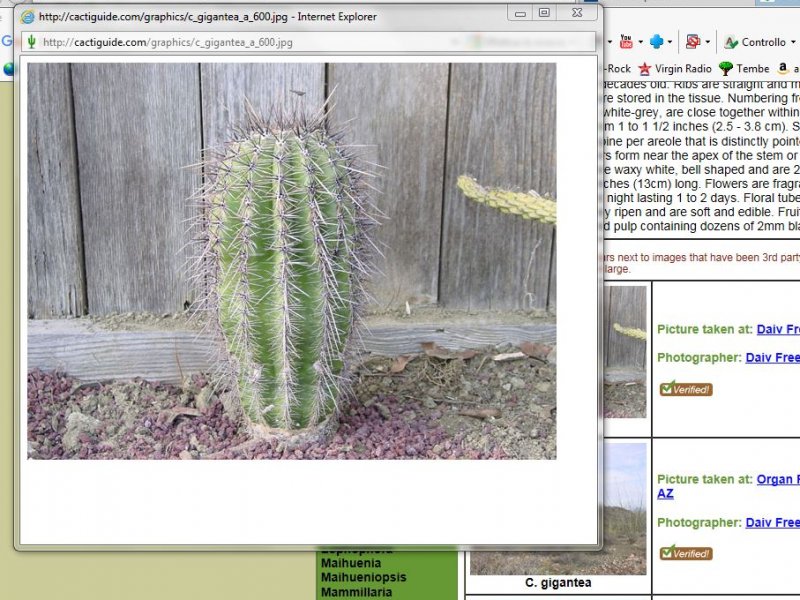
Task: Click the Organ photo location link
Action: point(777,480)
